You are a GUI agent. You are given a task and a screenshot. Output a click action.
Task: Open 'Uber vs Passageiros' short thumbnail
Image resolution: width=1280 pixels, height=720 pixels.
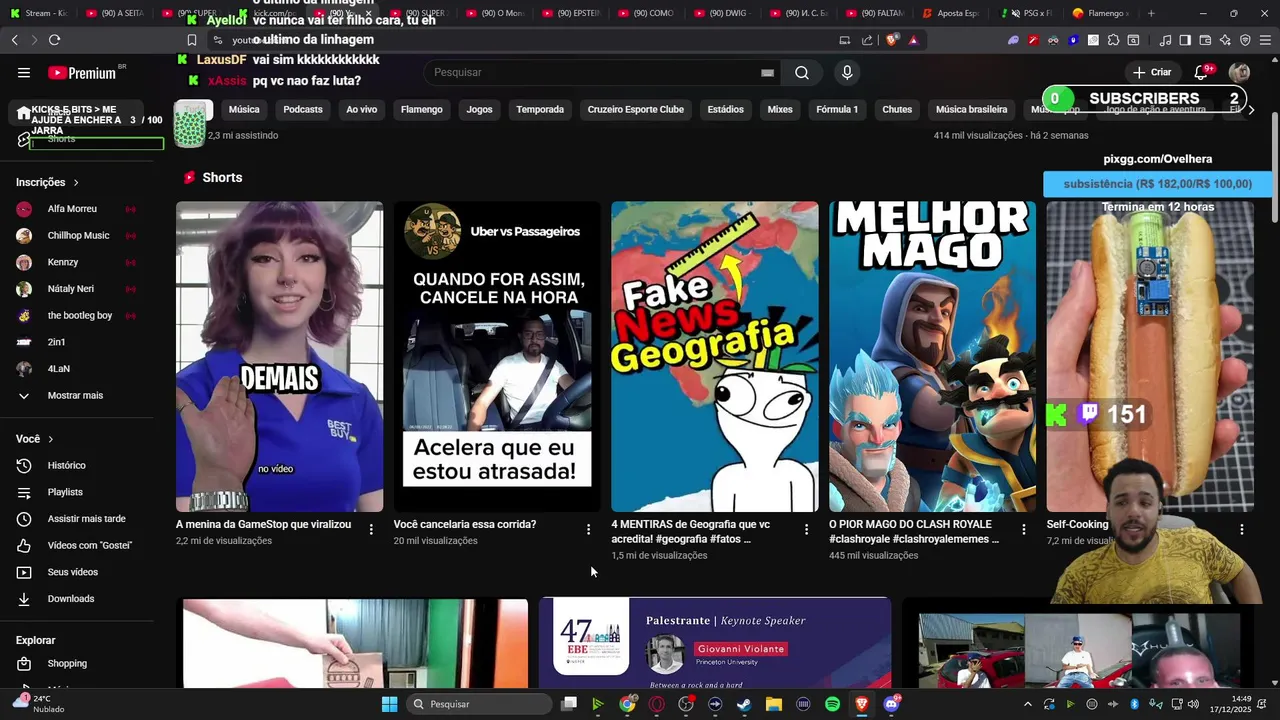[x=497, y=357]
